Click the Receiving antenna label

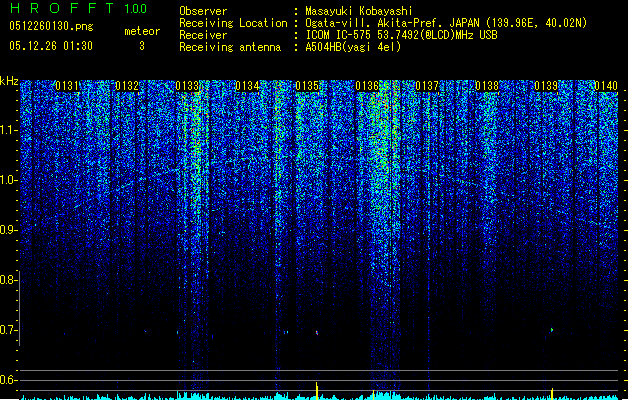(x=230, y=47)
